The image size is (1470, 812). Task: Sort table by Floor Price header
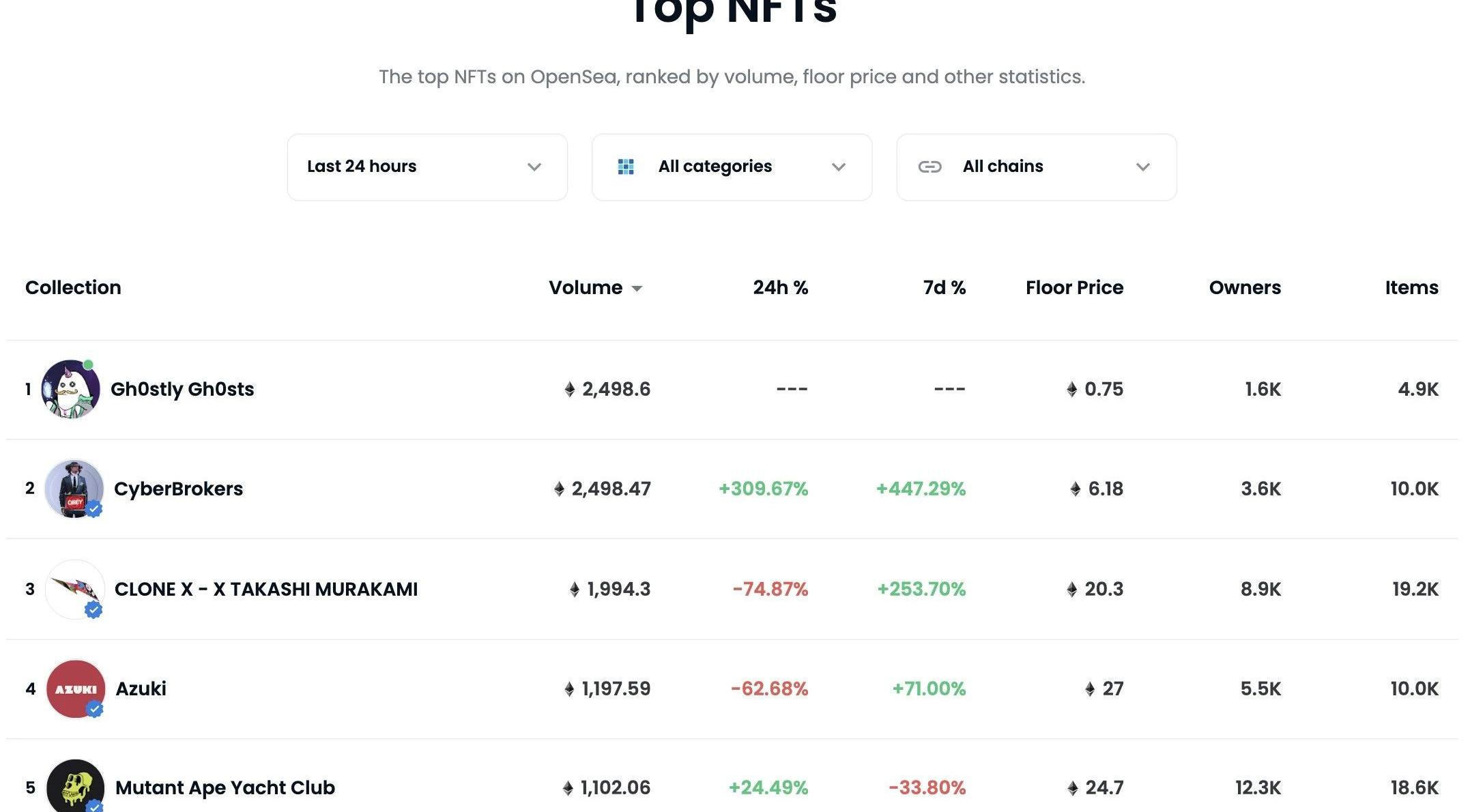tap(1074, 287)
